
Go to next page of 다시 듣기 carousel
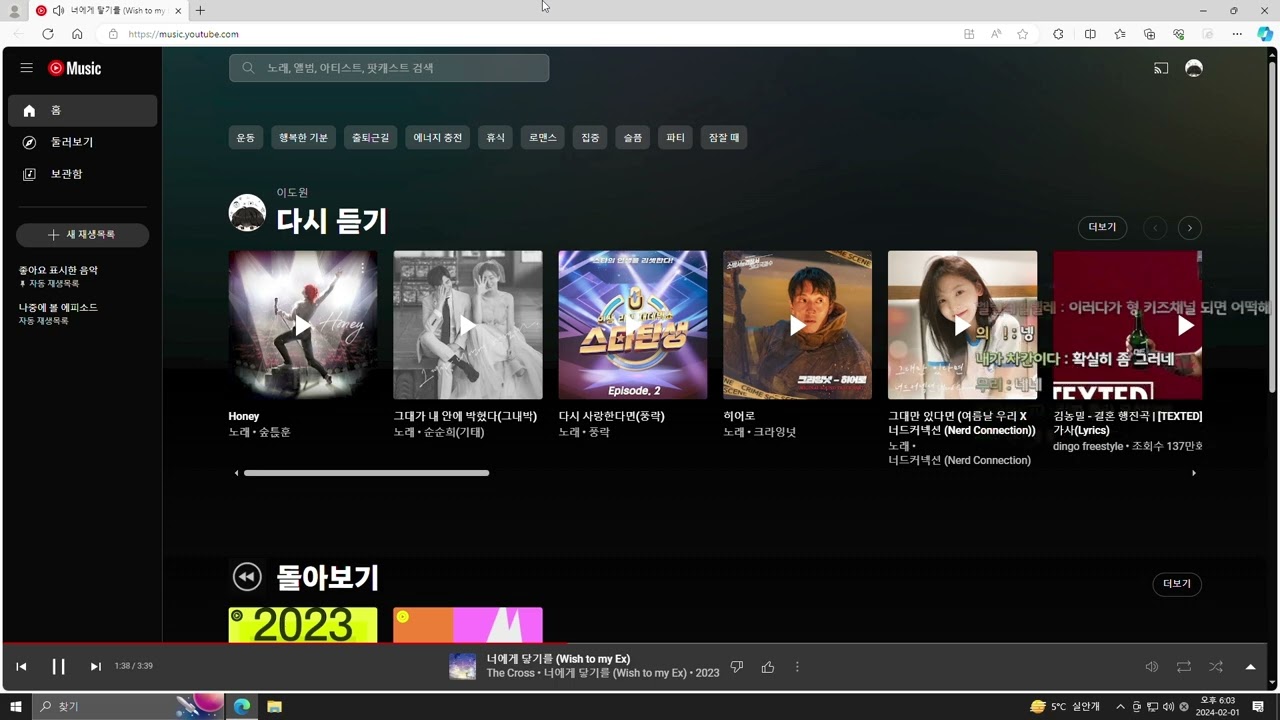1189,228
